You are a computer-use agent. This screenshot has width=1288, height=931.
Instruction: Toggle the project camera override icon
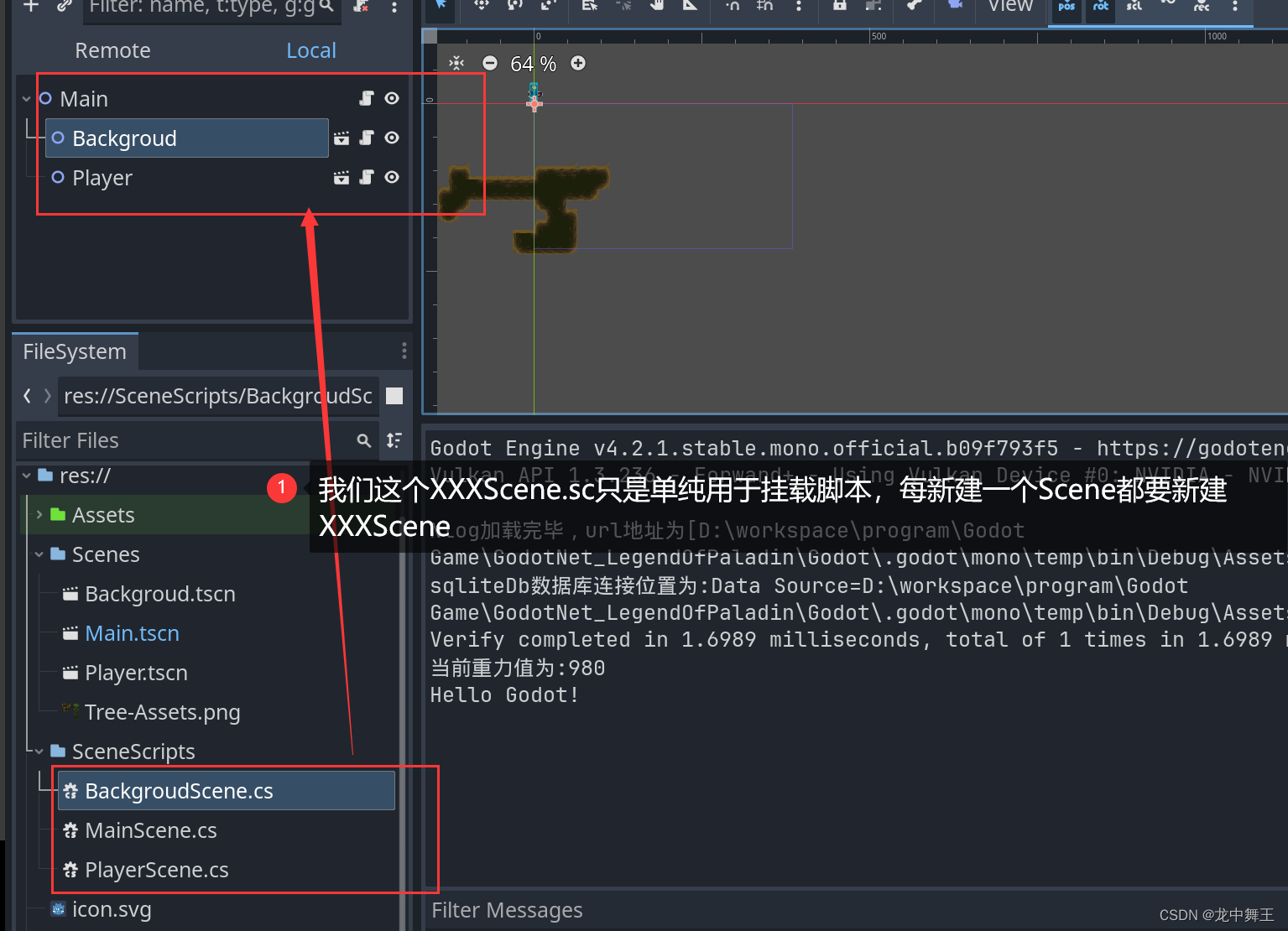click(955, 5)
